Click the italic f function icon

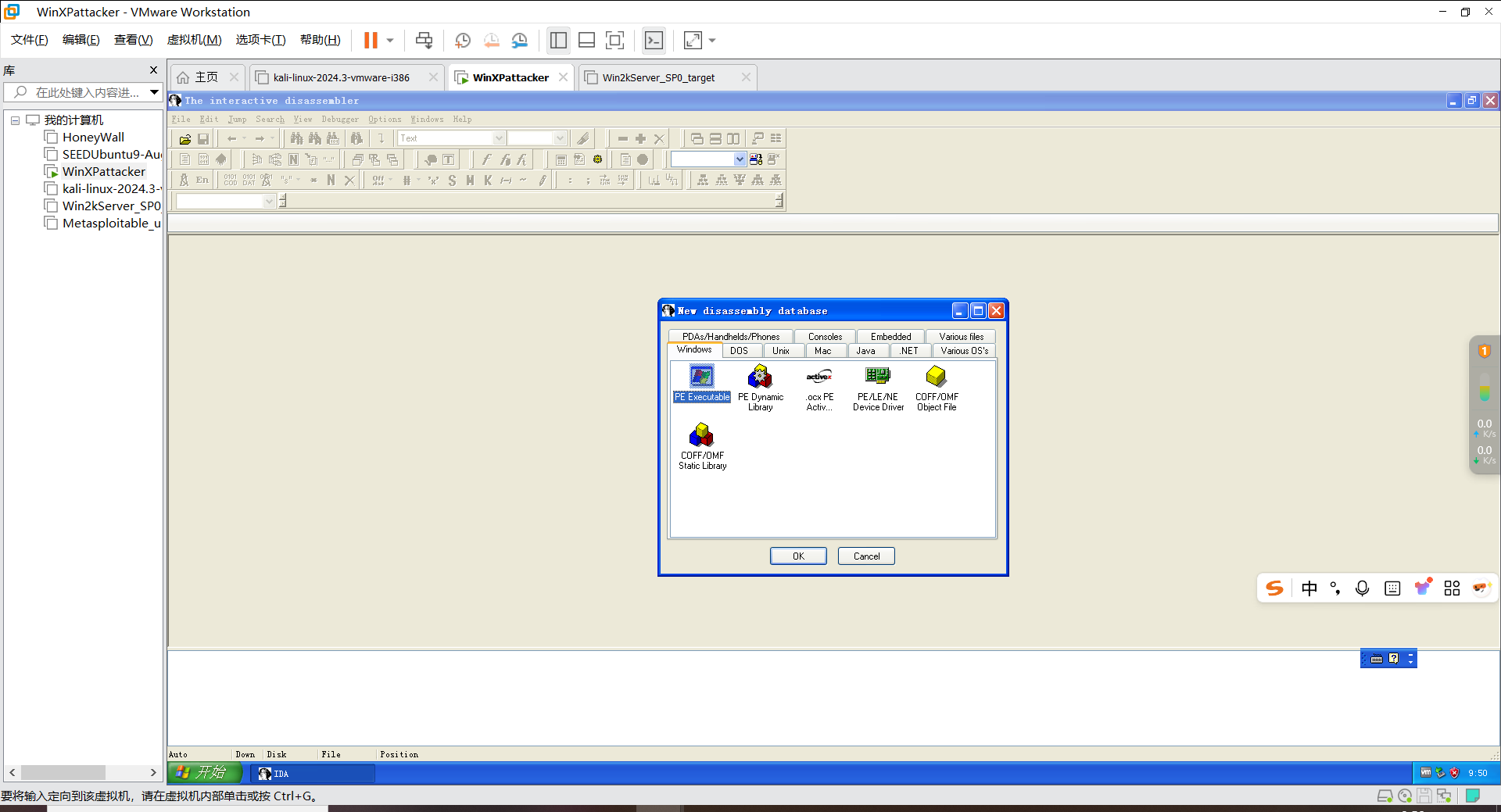pos(485,159)
